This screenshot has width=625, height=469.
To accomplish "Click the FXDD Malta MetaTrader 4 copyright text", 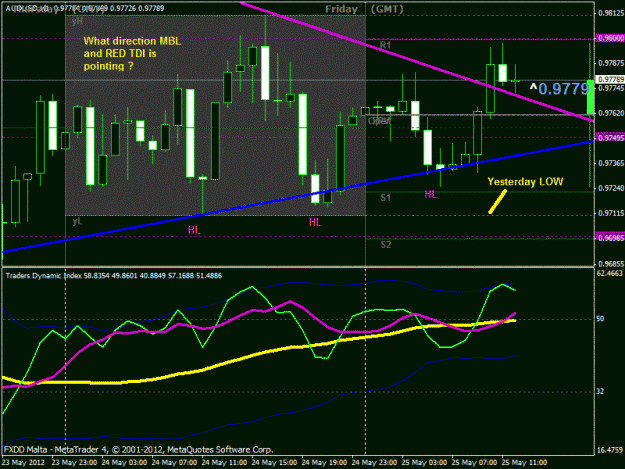I will 138,450.
